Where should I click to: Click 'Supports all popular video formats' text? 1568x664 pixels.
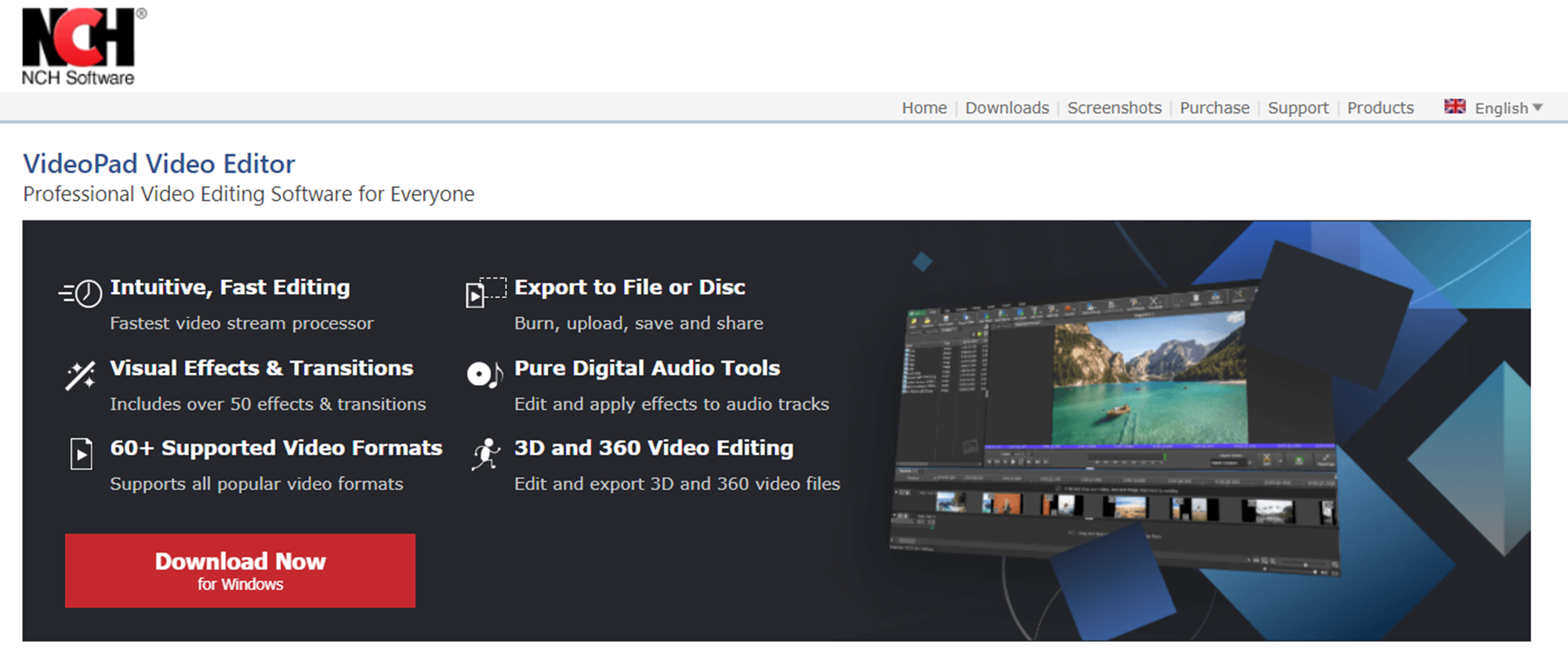point(256,484)
